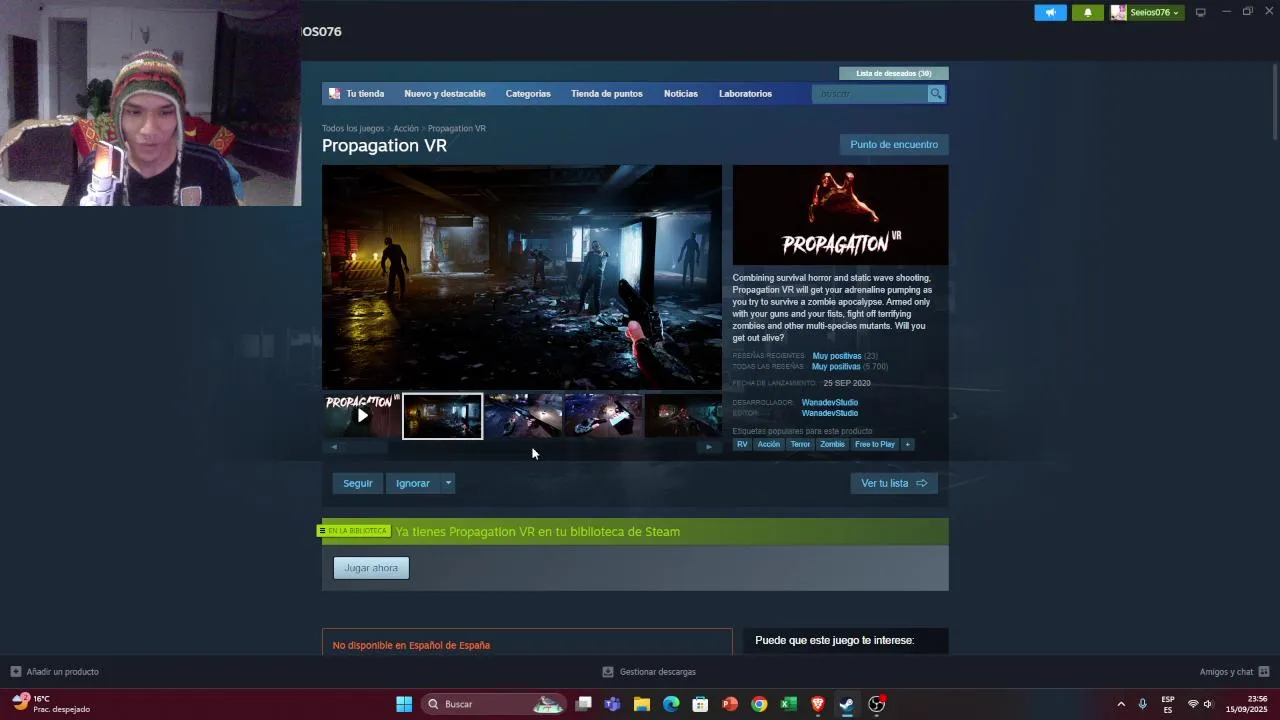
Task: Select the RV tag
Action: tap(742, 444)
